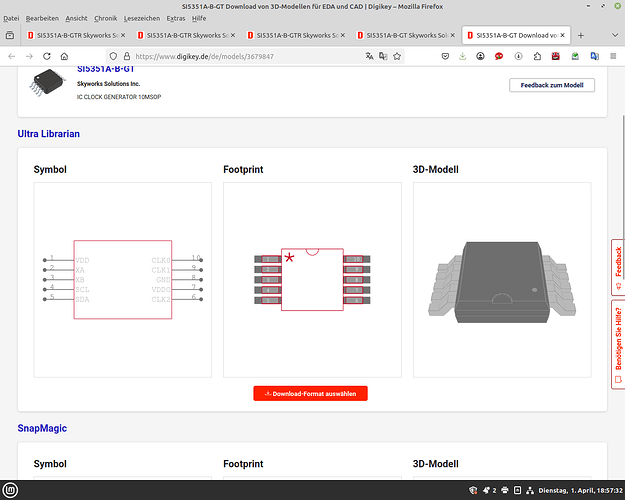Open the side Feedback tab

[x=618, y=267]
